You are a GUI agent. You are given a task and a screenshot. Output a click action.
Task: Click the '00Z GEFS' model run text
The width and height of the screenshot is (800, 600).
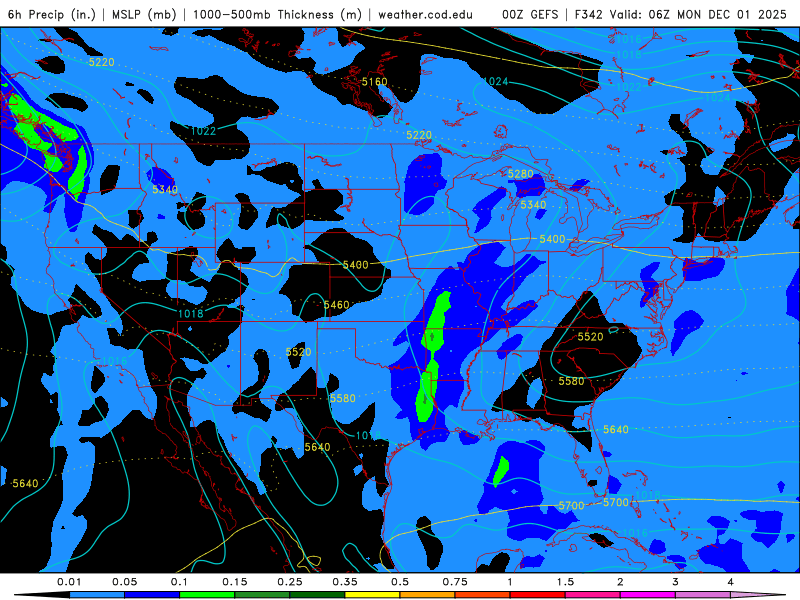[x=530, y=14]
